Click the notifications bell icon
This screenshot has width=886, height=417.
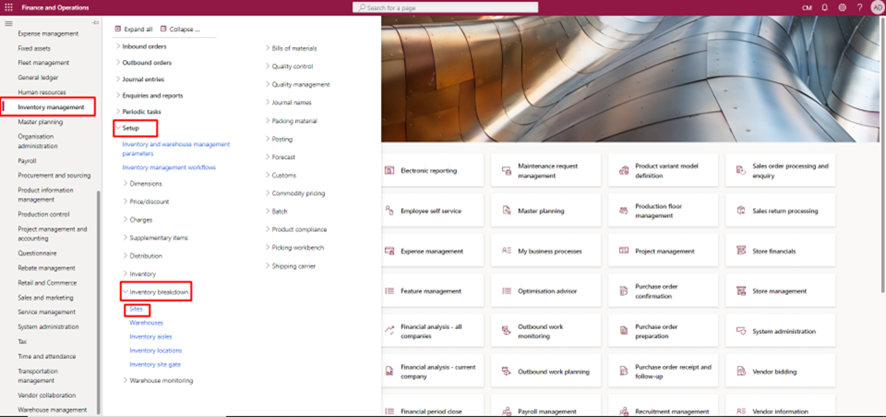(824, 7)
